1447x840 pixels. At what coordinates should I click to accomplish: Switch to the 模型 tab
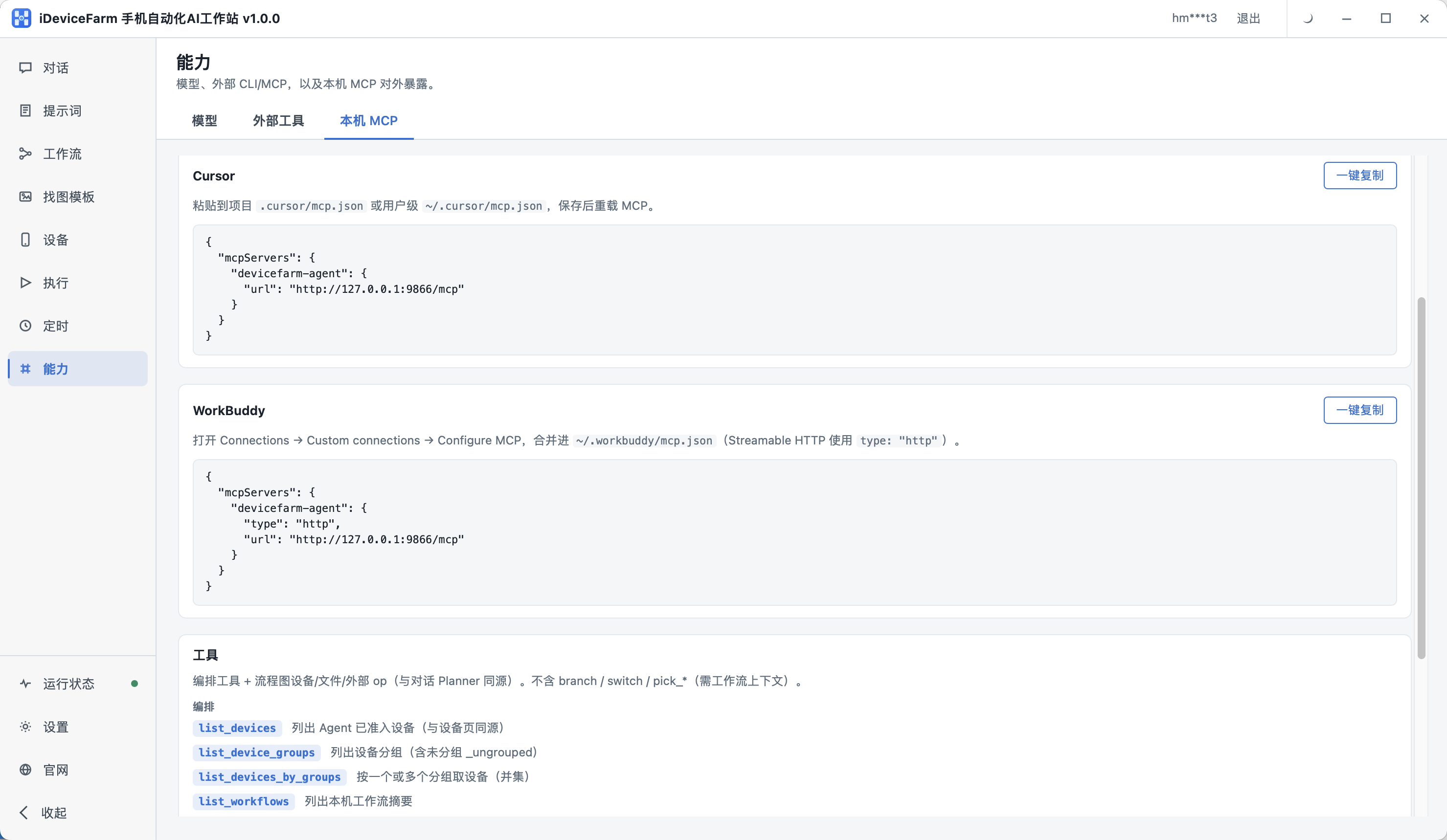[x=204, y=120]
